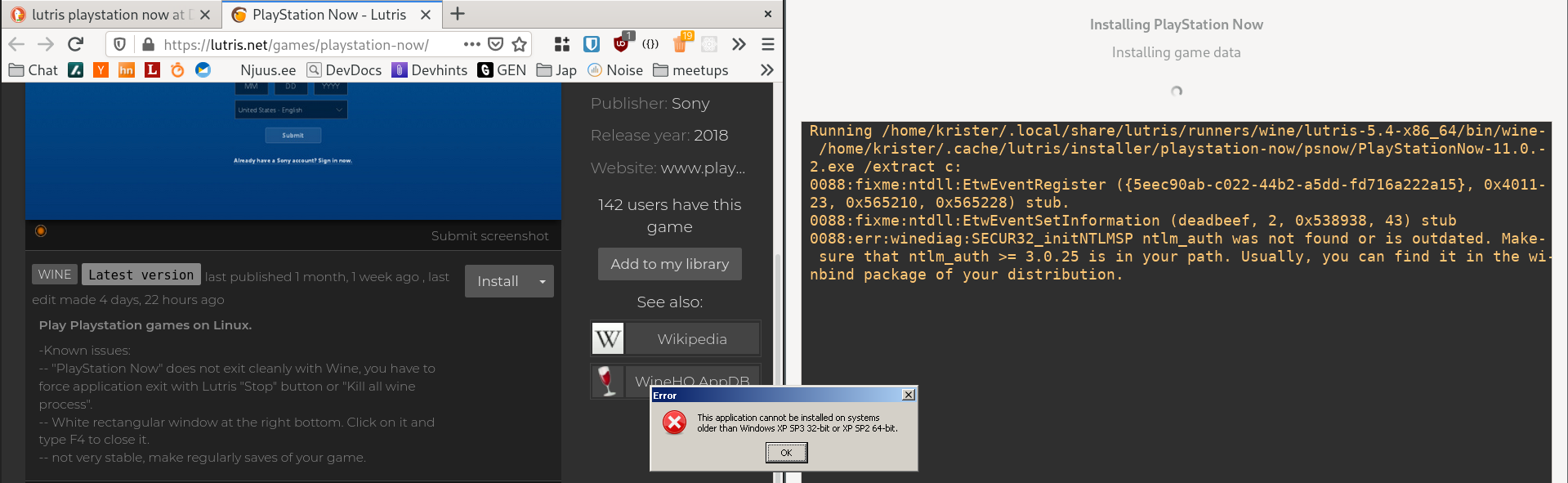The image size is (1568, 483).
Task: Go back to previous page in Firefox
Action: (16, 44)
